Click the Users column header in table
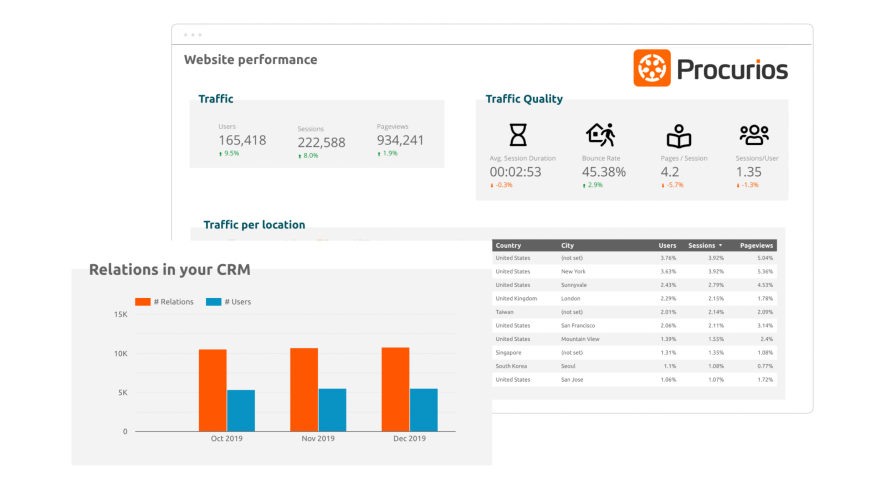The width and height of the screenshot is (880, 495). pos(667,245)
